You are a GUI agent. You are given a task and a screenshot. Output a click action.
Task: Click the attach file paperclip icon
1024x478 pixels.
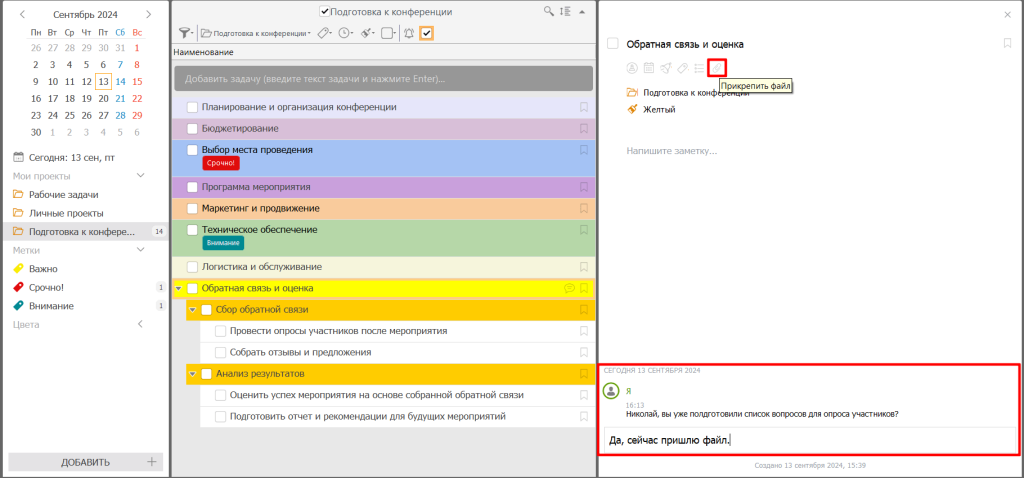click(716, 68)
